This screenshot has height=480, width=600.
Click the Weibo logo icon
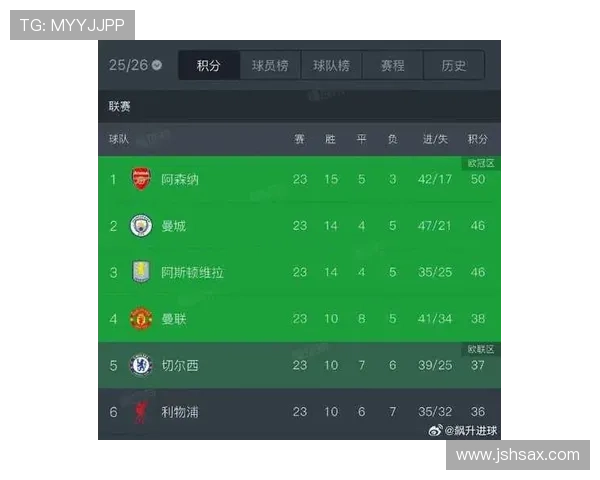click(x=435, y=431)
